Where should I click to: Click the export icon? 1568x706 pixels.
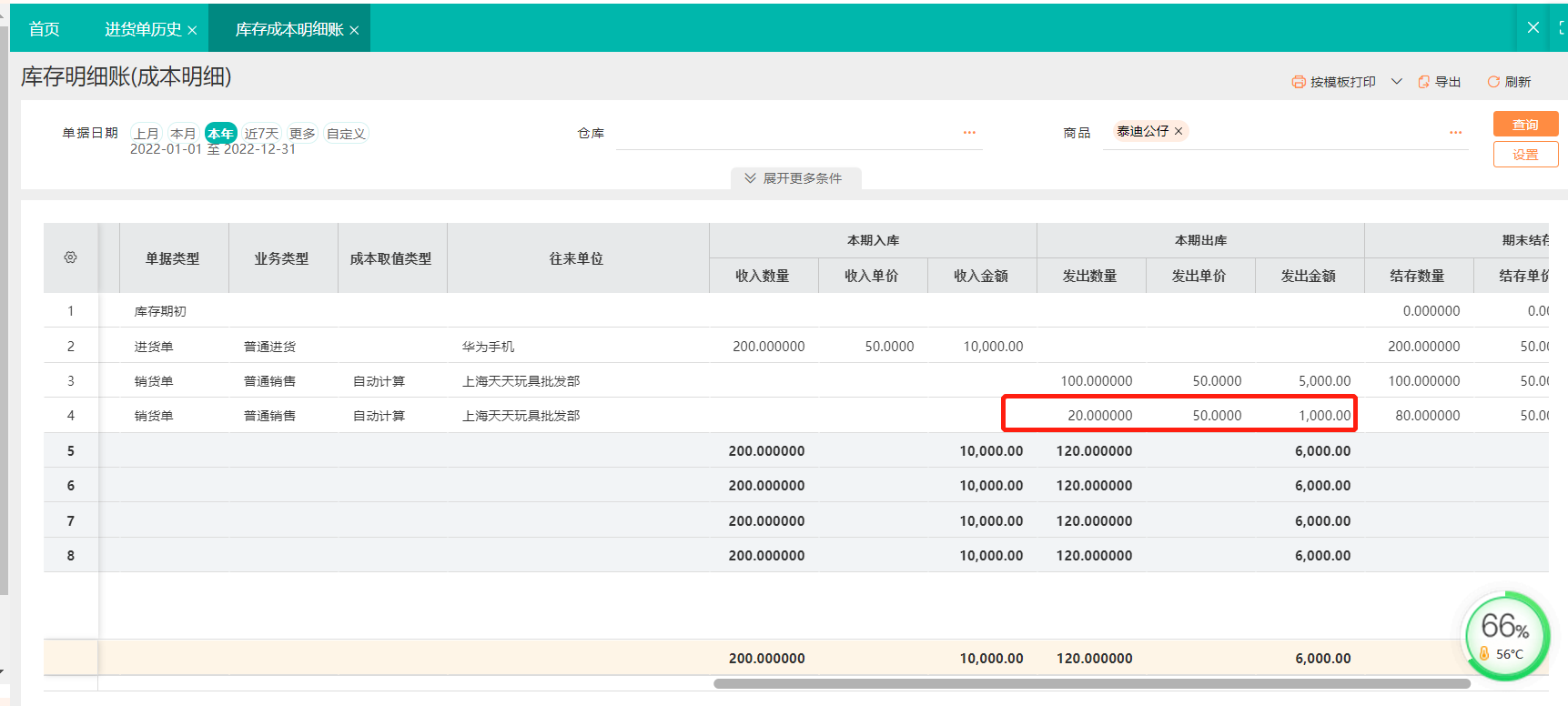pos(1424,82)
